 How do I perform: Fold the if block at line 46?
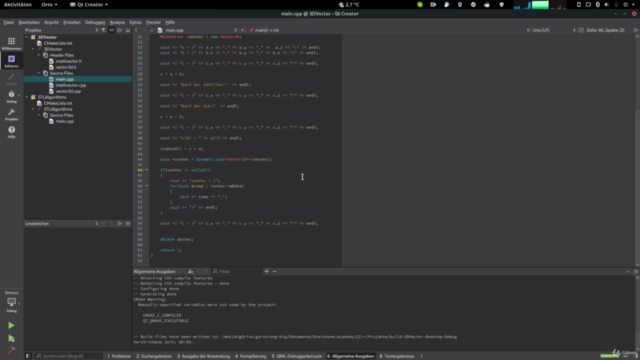point(147,170)
